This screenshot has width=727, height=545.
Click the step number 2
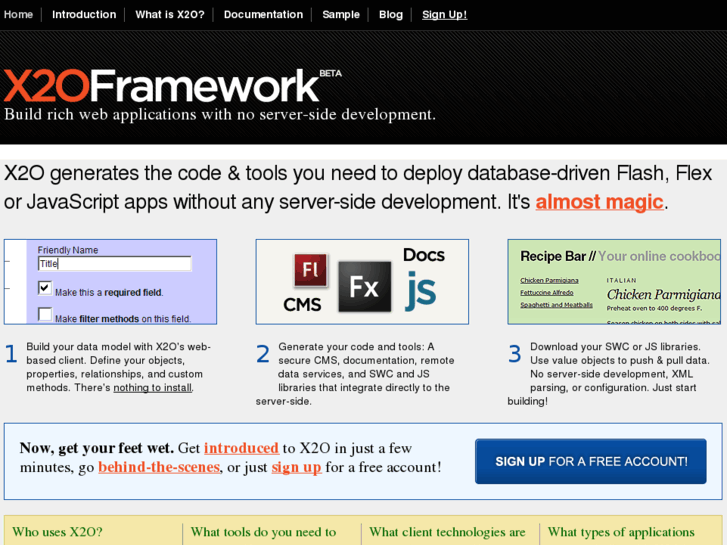(263, 354)
